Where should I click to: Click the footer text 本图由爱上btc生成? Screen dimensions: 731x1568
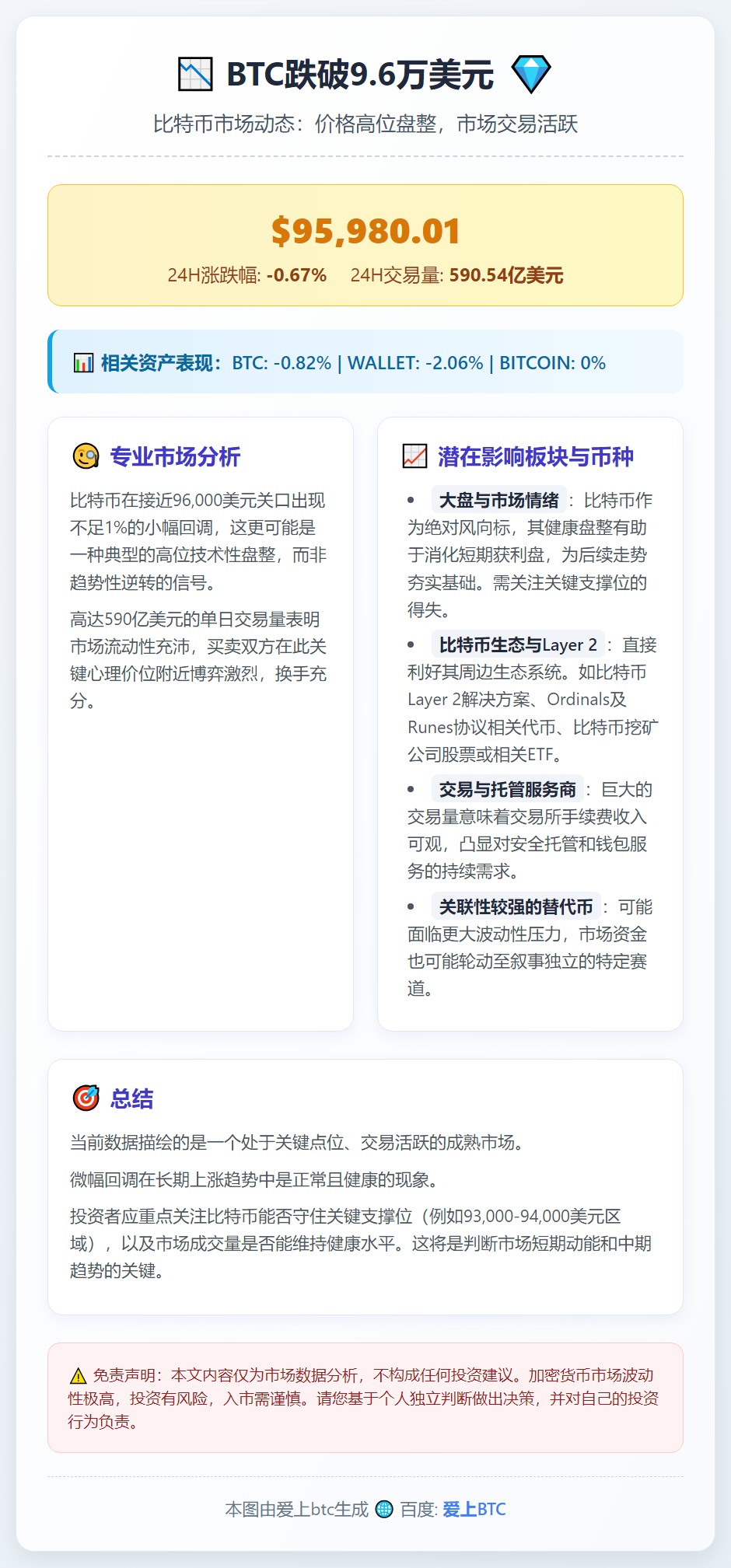point(297,1509)
